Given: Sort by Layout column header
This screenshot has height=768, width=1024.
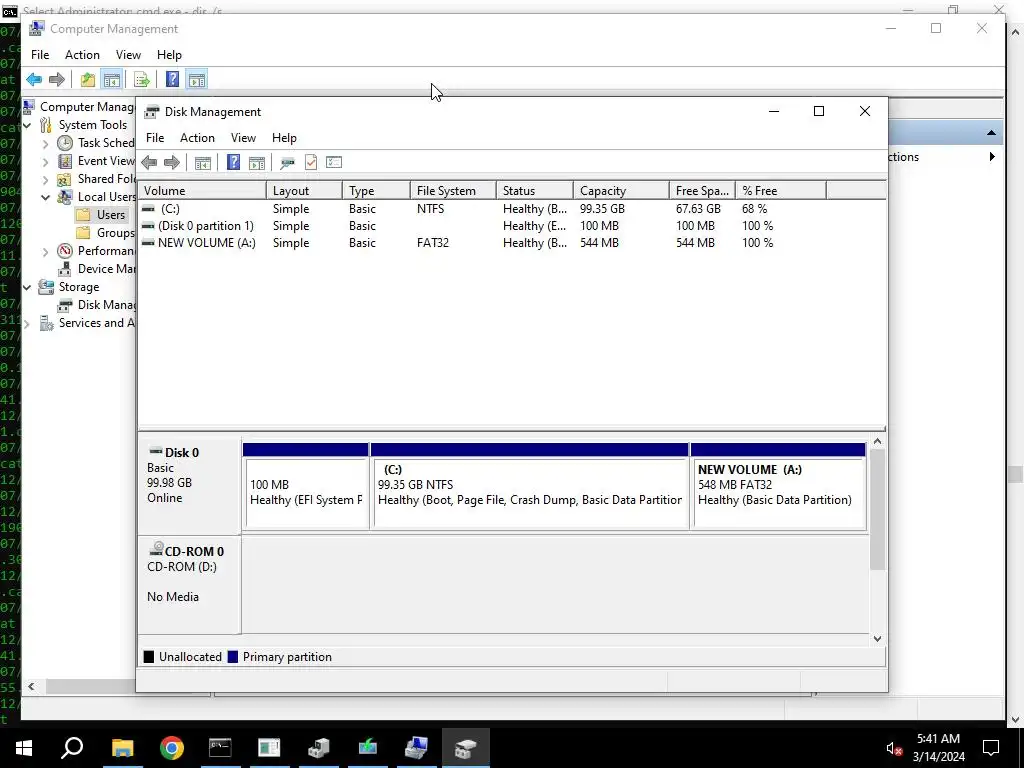Looking at the screenshot, I should (x=304, y=191).
